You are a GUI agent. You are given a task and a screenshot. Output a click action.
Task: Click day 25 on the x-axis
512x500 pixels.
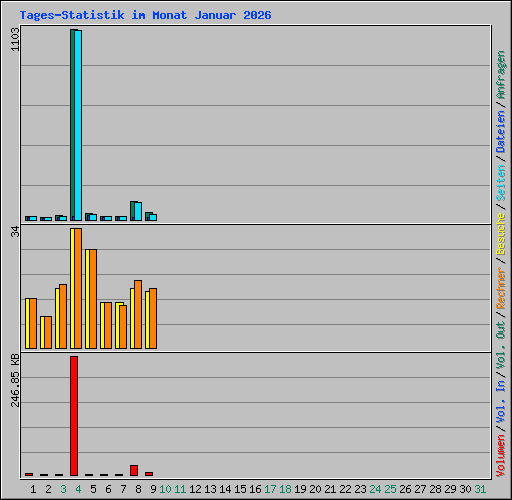point(390,489)
